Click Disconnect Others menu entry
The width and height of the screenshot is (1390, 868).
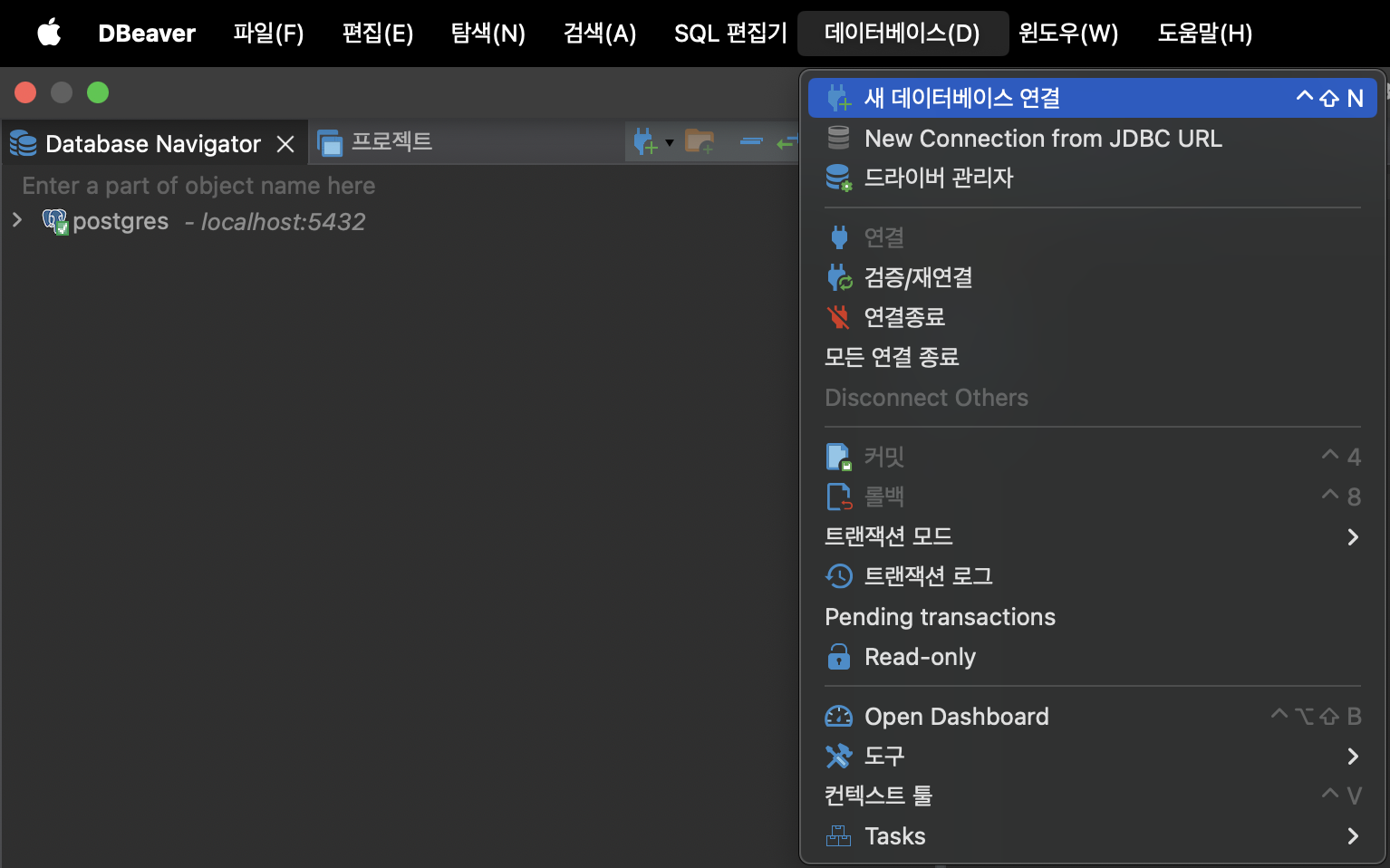tap(1092, 398)
